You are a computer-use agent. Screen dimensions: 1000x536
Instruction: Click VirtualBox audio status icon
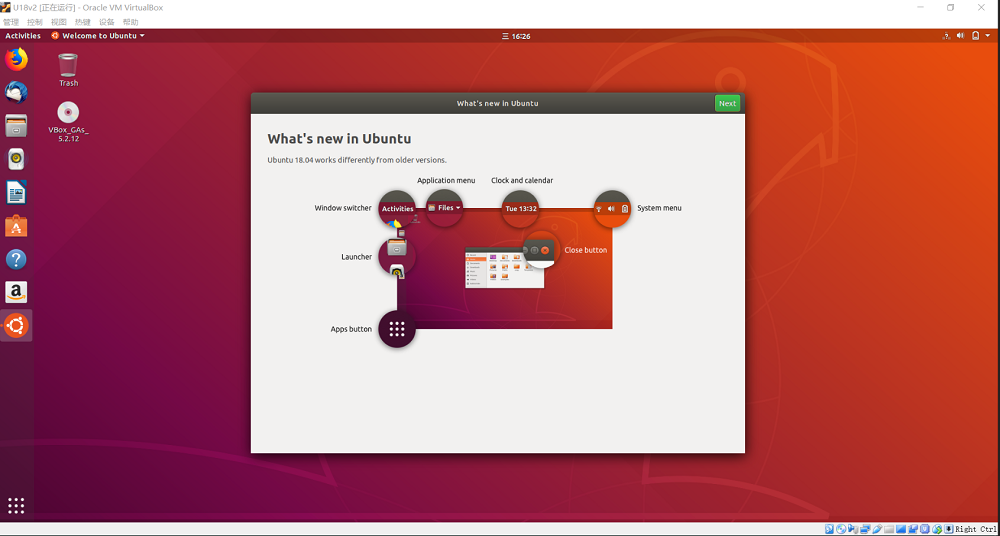(x=853, y=529)
